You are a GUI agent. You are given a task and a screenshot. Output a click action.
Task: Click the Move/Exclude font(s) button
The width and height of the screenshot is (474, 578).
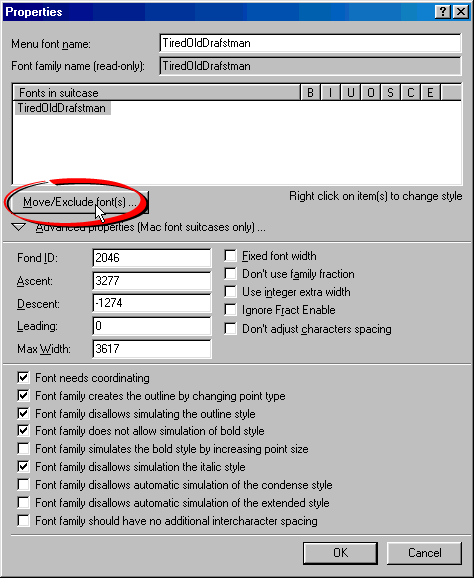tap(78, 202)
